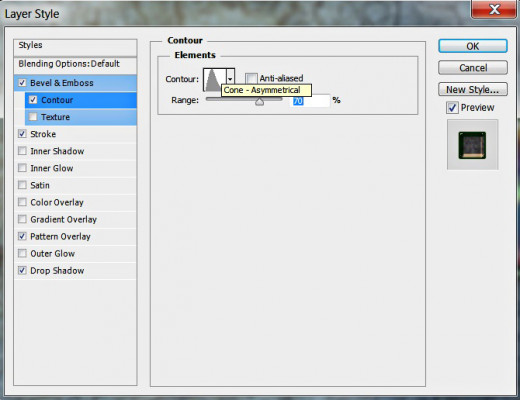Click the OK button
The image size is (520, 400).
(473, 46)
